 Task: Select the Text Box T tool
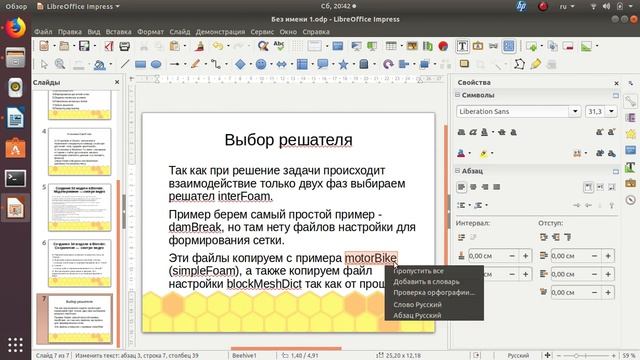(x=462, y=46)
